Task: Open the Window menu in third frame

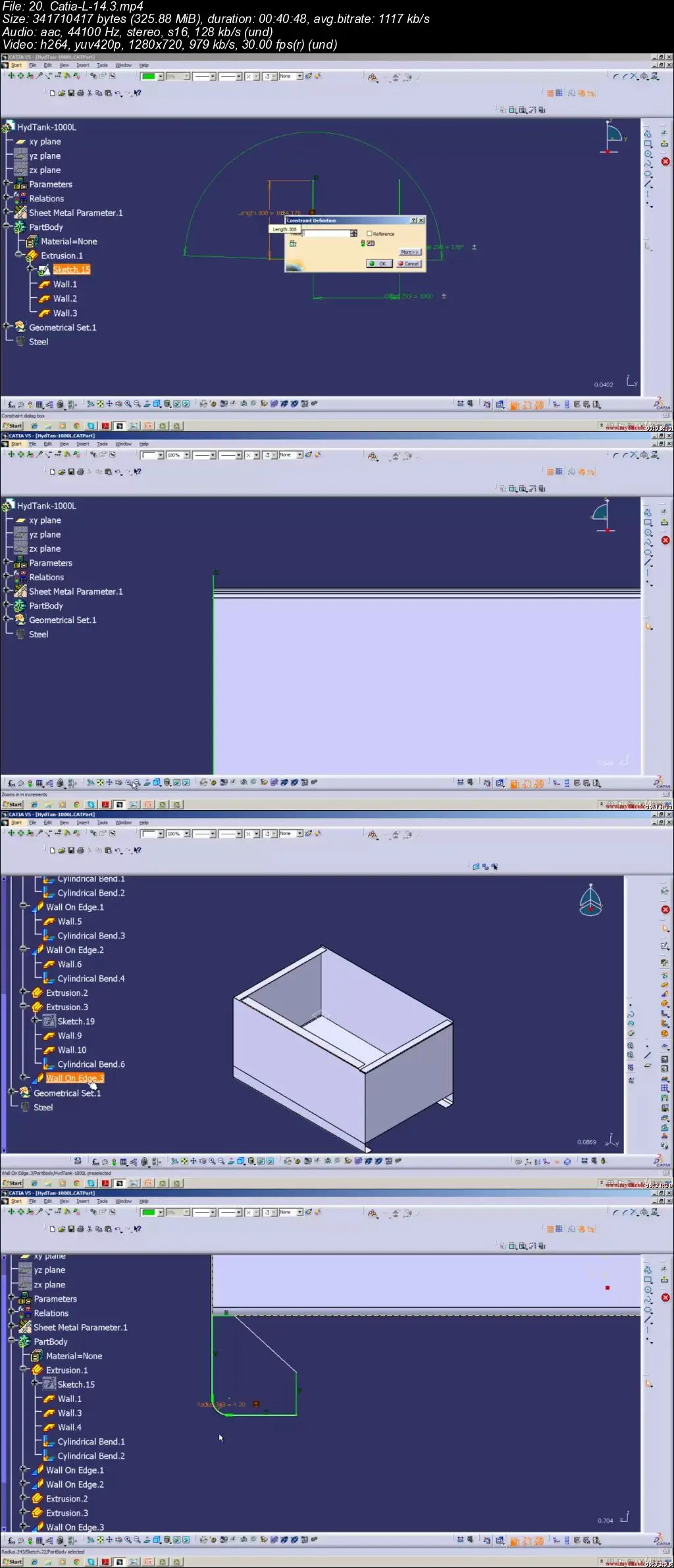Action: point(123,823)
